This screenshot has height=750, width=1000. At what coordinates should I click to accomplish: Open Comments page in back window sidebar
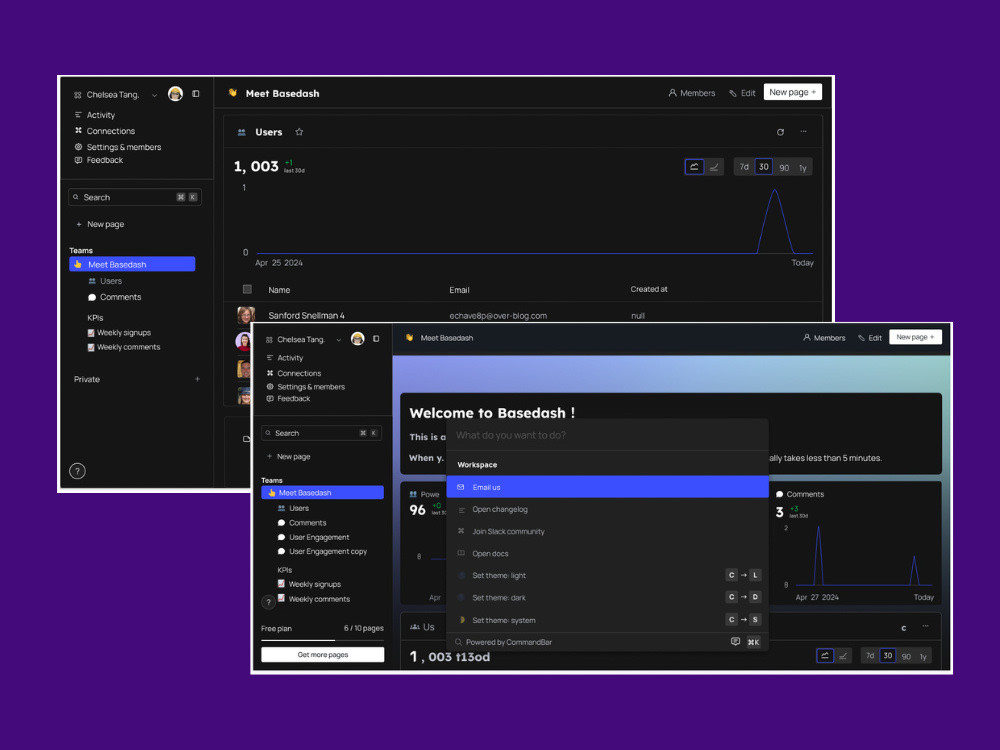tap(115, 297)
